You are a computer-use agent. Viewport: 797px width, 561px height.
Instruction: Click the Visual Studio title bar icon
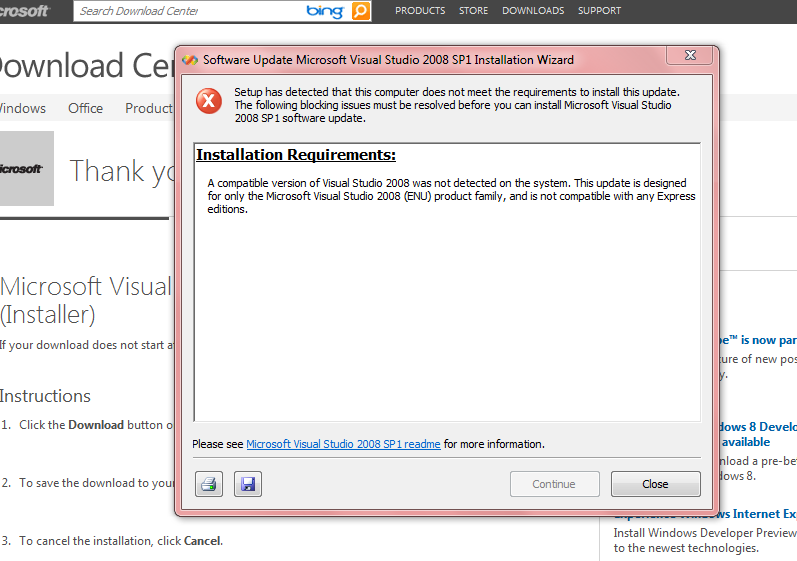tap(190, 60)
